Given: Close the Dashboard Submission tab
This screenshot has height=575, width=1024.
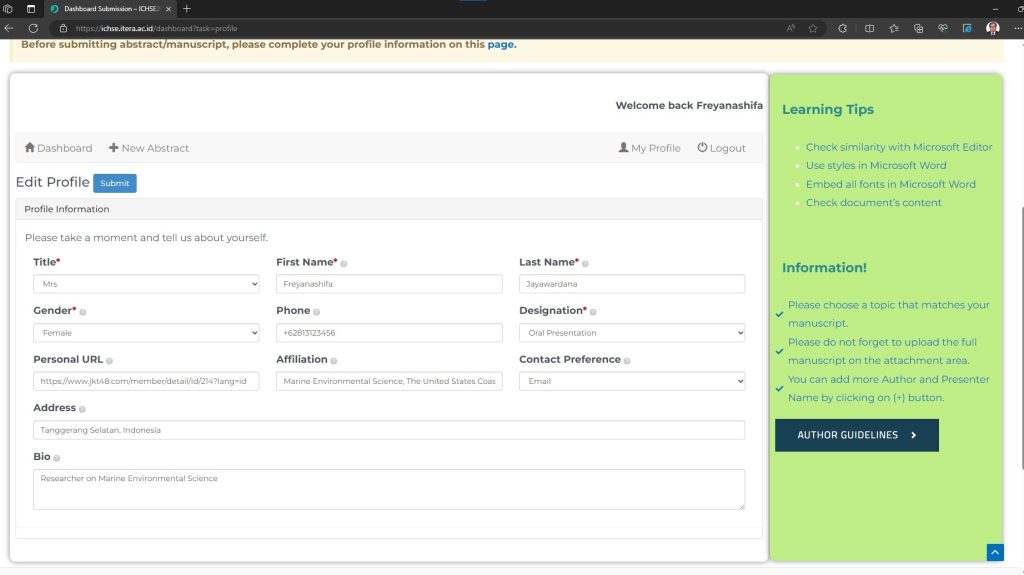Looking at the screenshot, I should tap(168, 9).
